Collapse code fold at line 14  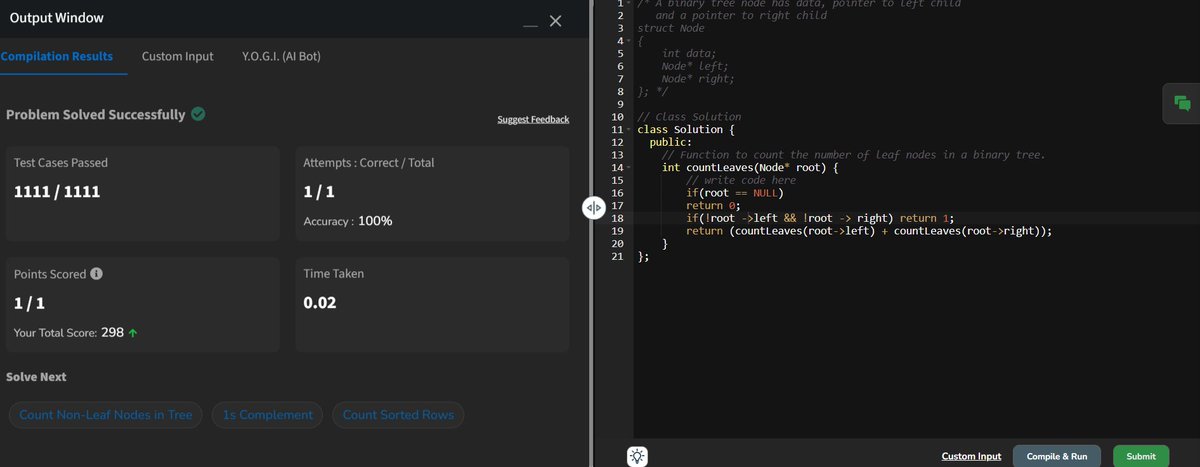tap(628, 168)
